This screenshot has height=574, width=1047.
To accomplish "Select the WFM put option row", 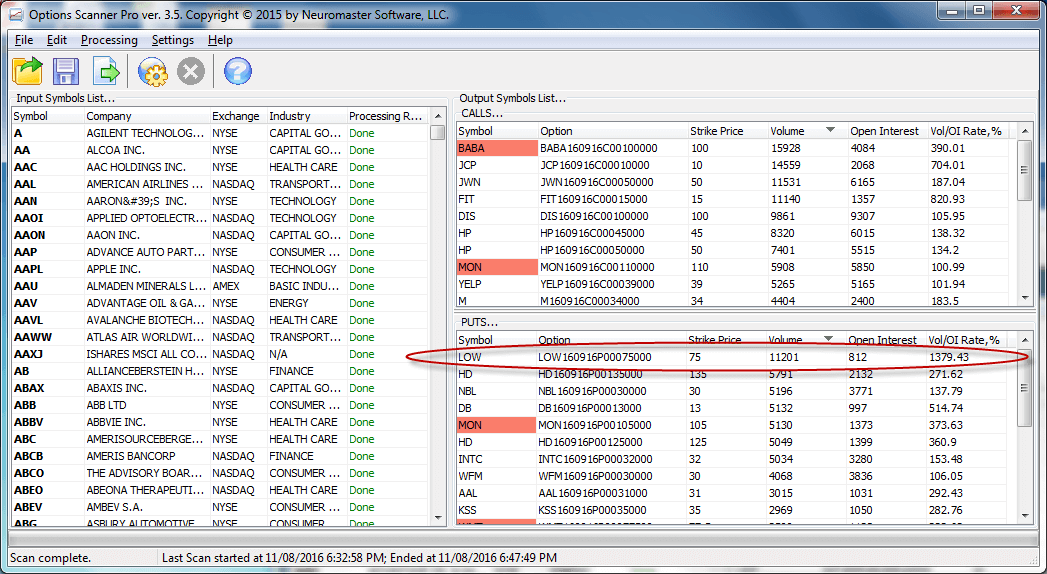I will [731, 476].
